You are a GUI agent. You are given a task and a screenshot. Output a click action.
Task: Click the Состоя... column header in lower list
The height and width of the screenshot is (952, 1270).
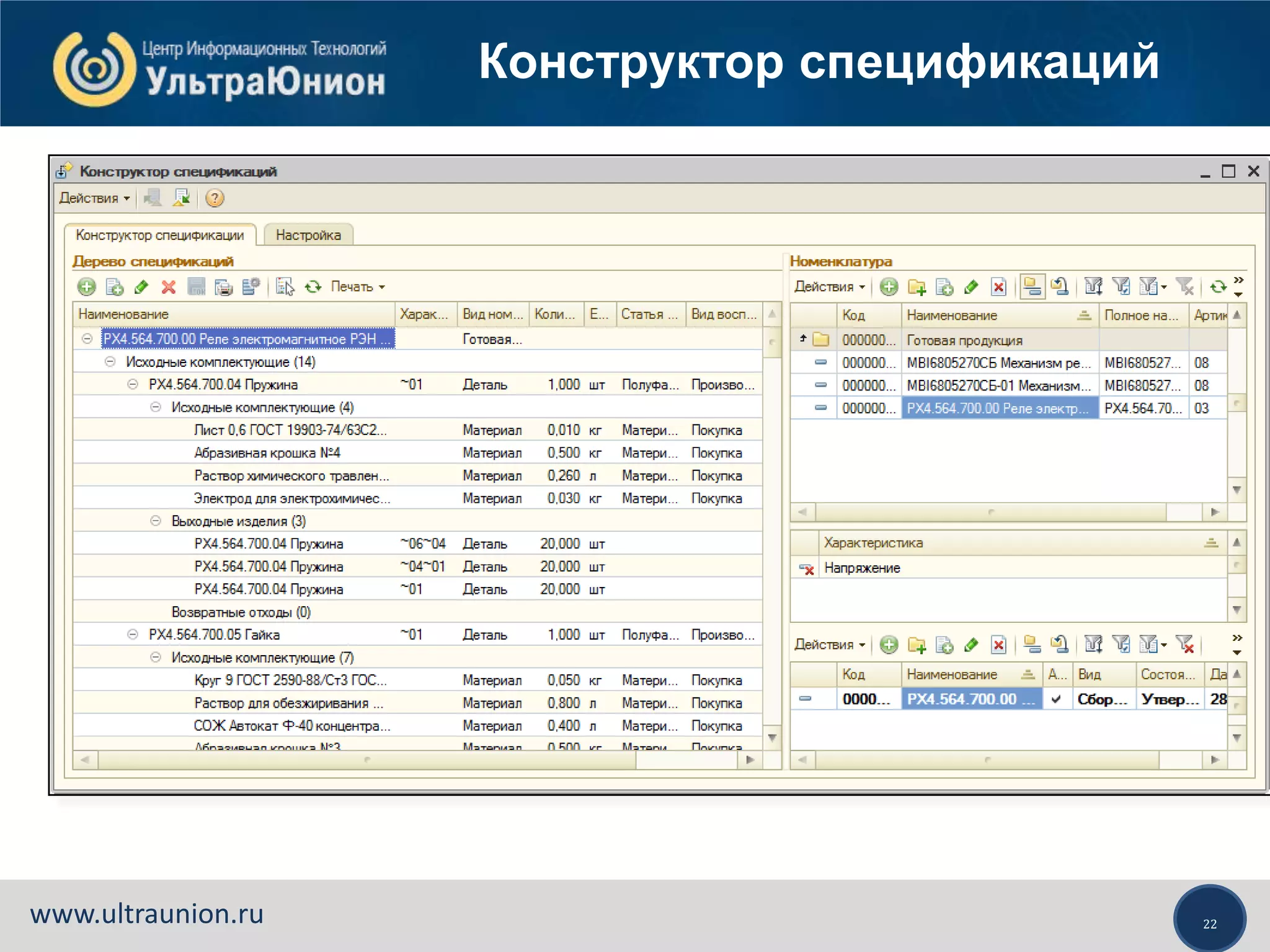[x=1170, y=674]
